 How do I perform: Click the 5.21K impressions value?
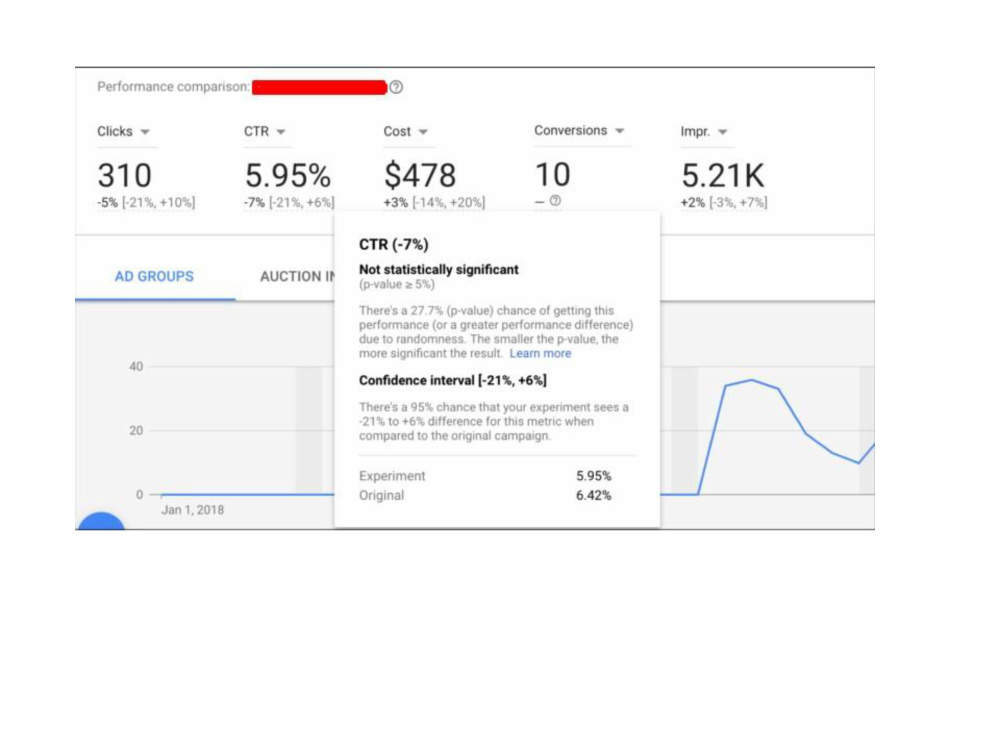[723, 175]
